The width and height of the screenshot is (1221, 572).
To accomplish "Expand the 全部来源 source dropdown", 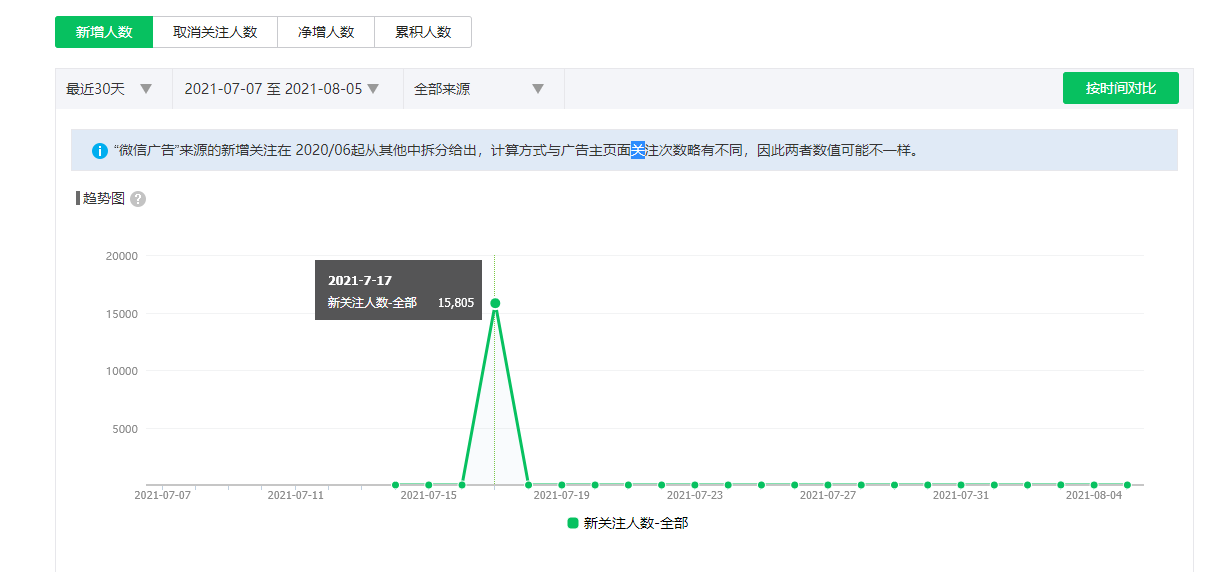I will pyautogui.click(x=480, y=89).
